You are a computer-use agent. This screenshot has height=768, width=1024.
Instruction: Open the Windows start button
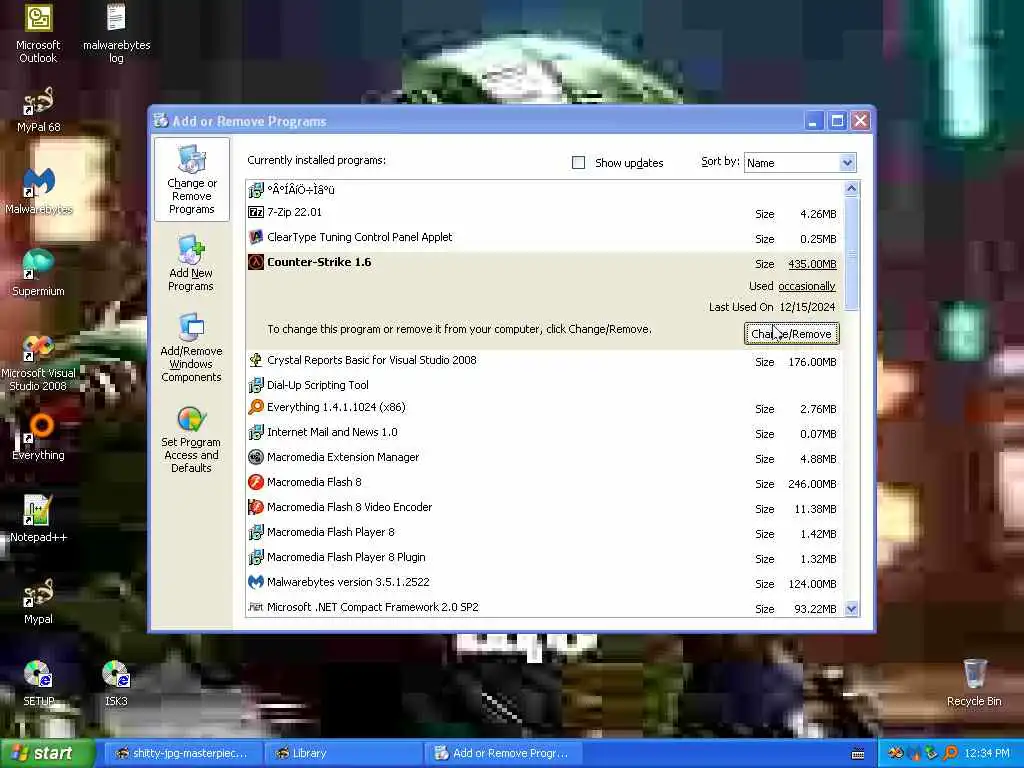tap(46, 753)
